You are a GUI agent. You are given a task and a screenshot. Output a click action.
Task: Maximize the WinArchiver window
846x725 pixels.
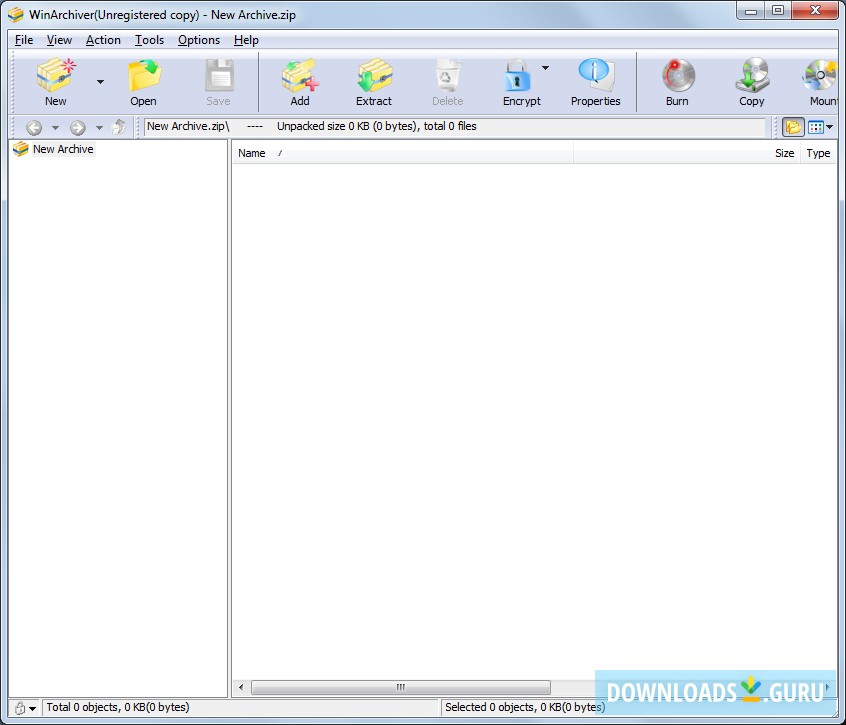tap(777, 10)
